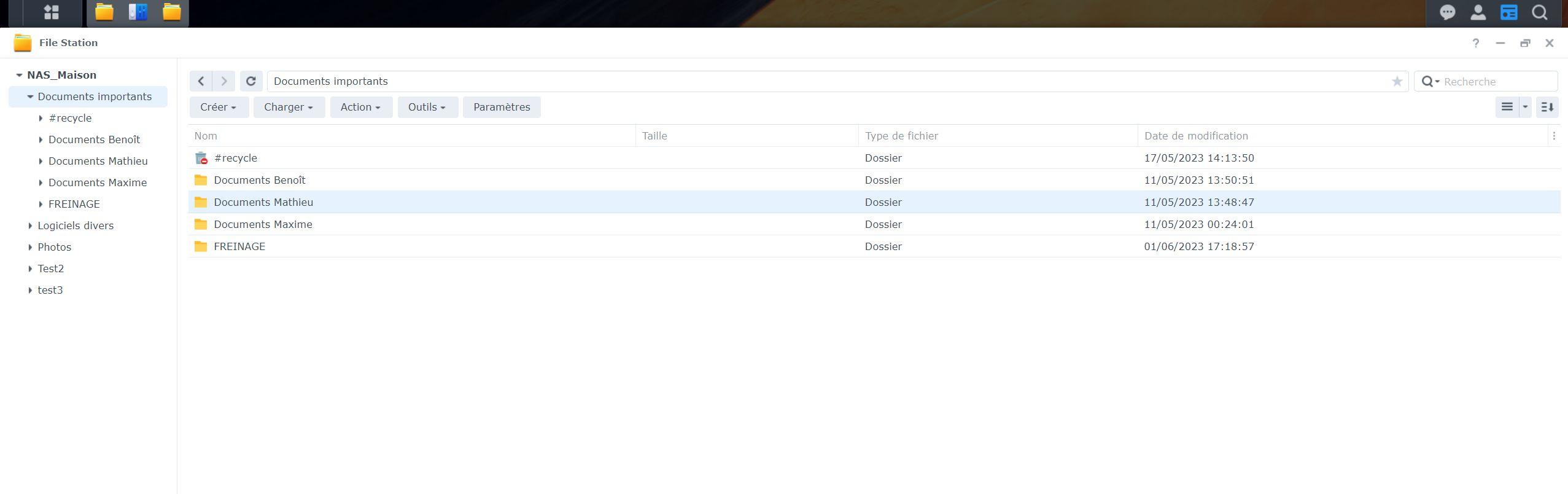
Task: Expand the test3 shared folder arrow
Action: tap(30, 290)
